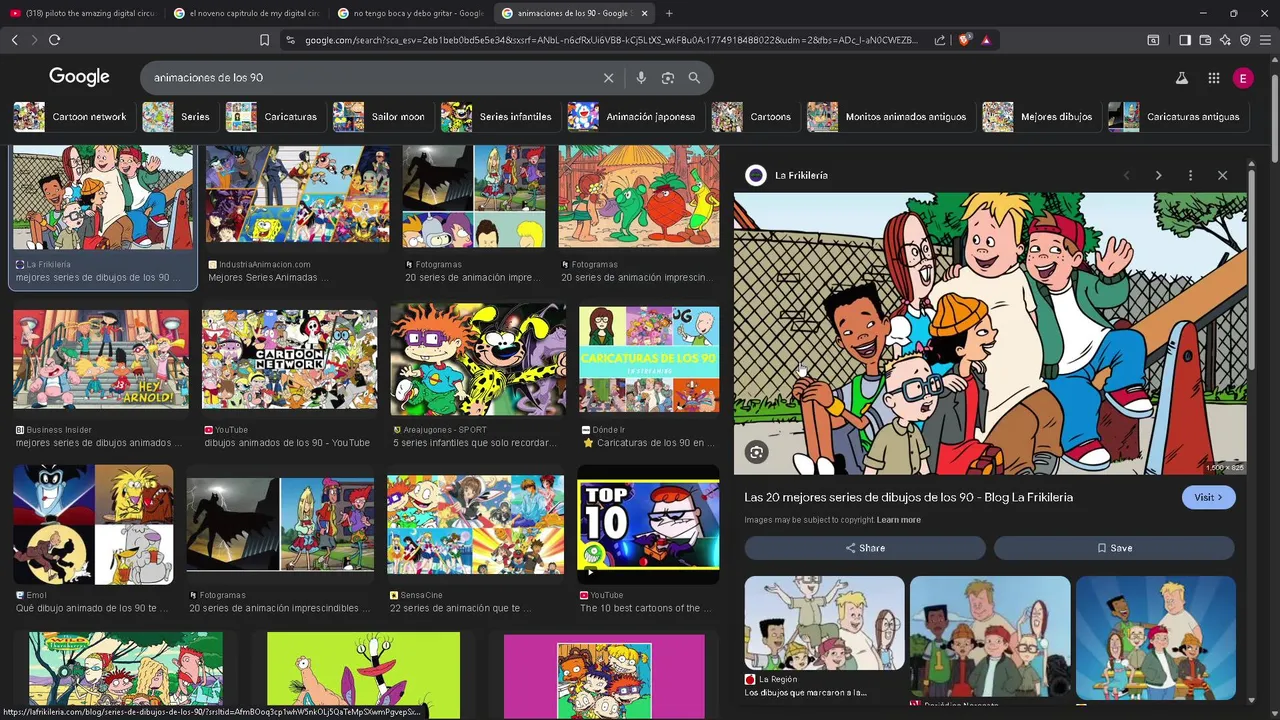Open the share page icon in address bar

point(940,40)
